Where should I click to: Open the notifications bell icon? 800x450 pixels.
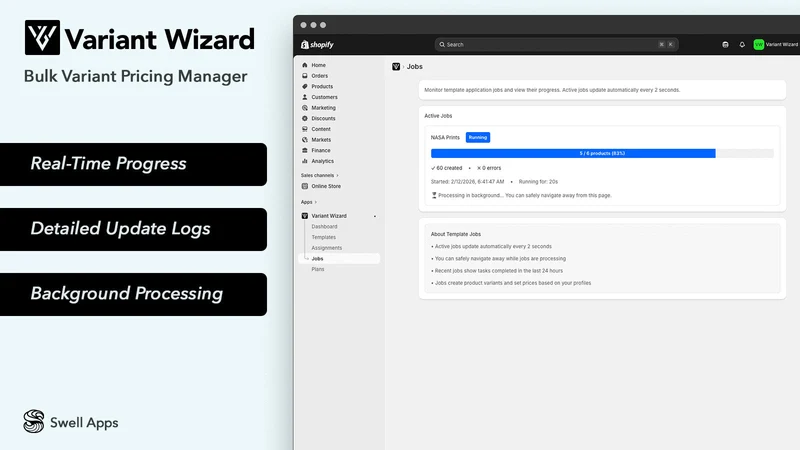click(x=742, y=45)
